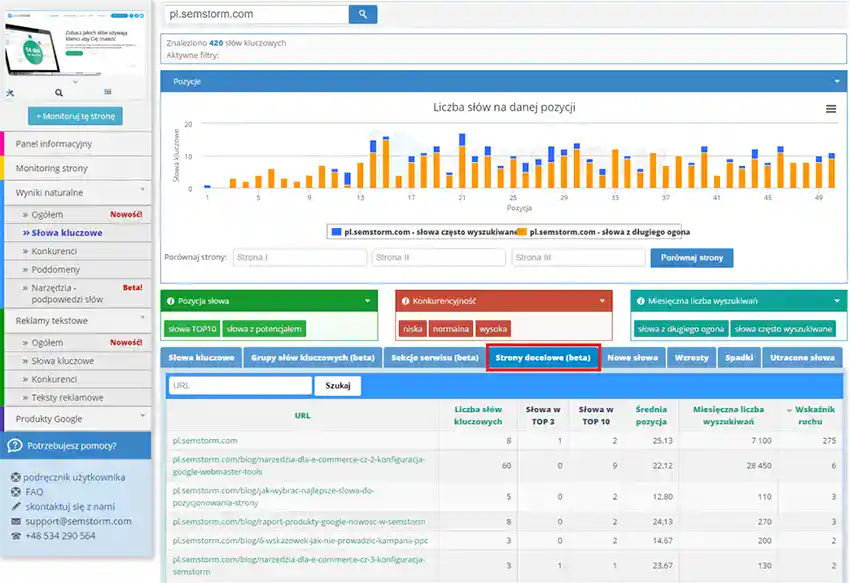The image size is (850, 583).
Task: Click the magnifier search button beside domain field
Action: click(363, 14)
